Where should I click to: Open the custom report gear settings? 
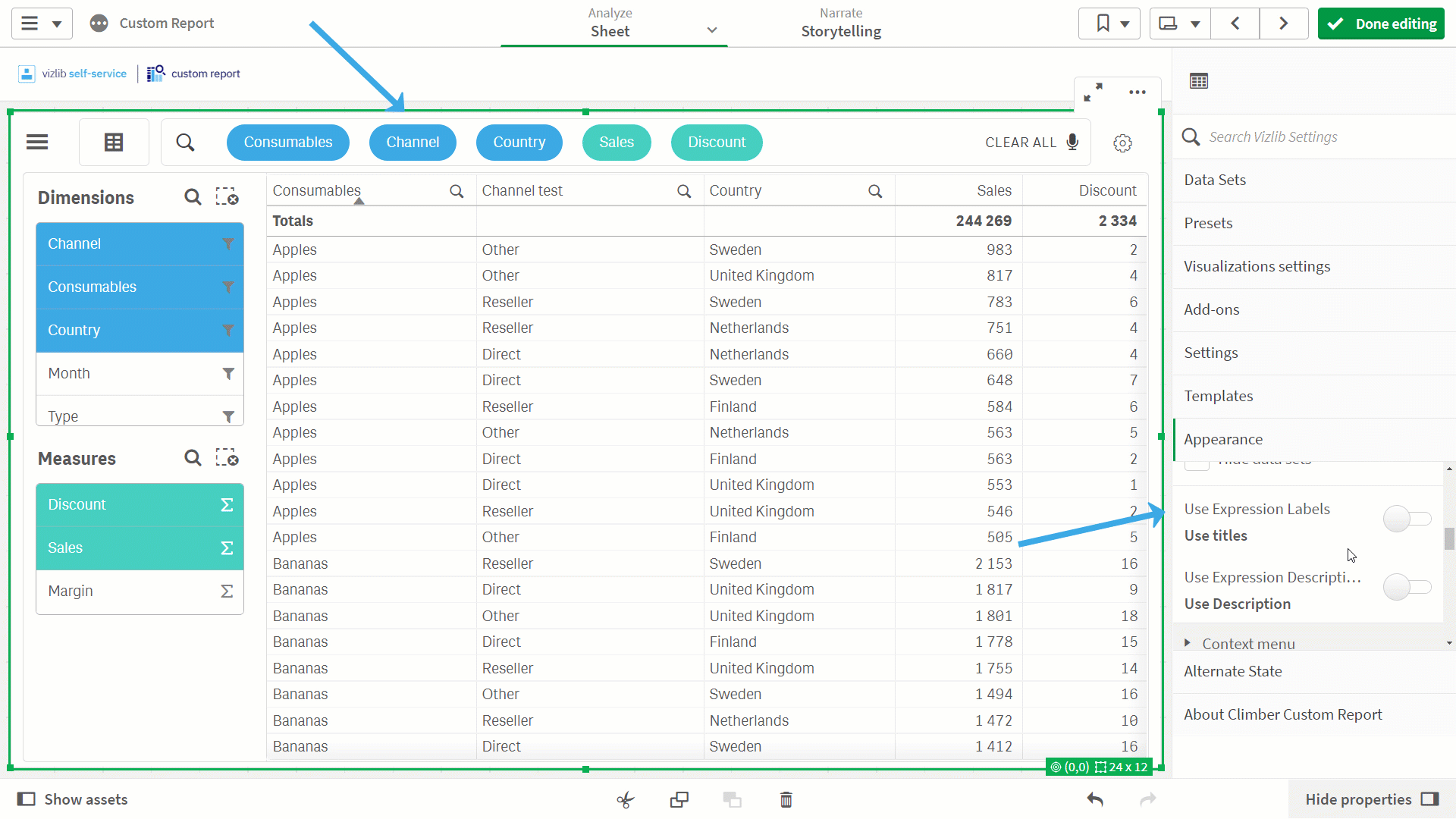point(1122,143)
